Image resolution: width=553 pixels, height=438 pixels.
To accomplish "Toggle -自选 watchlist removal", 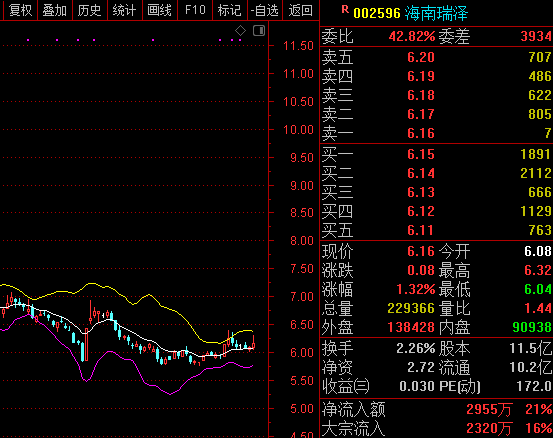I will [265, 10].
